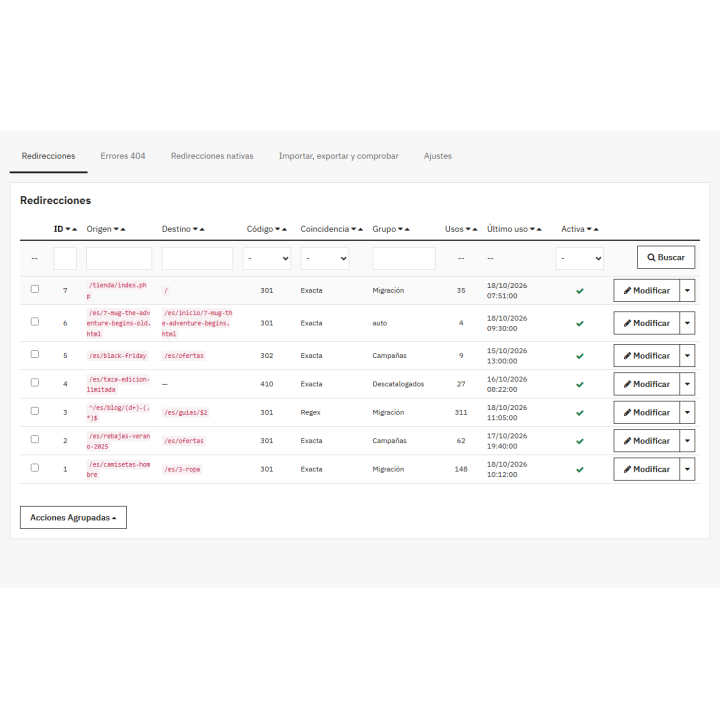
Task: Click the Buscar button
Action: point(666,258)
